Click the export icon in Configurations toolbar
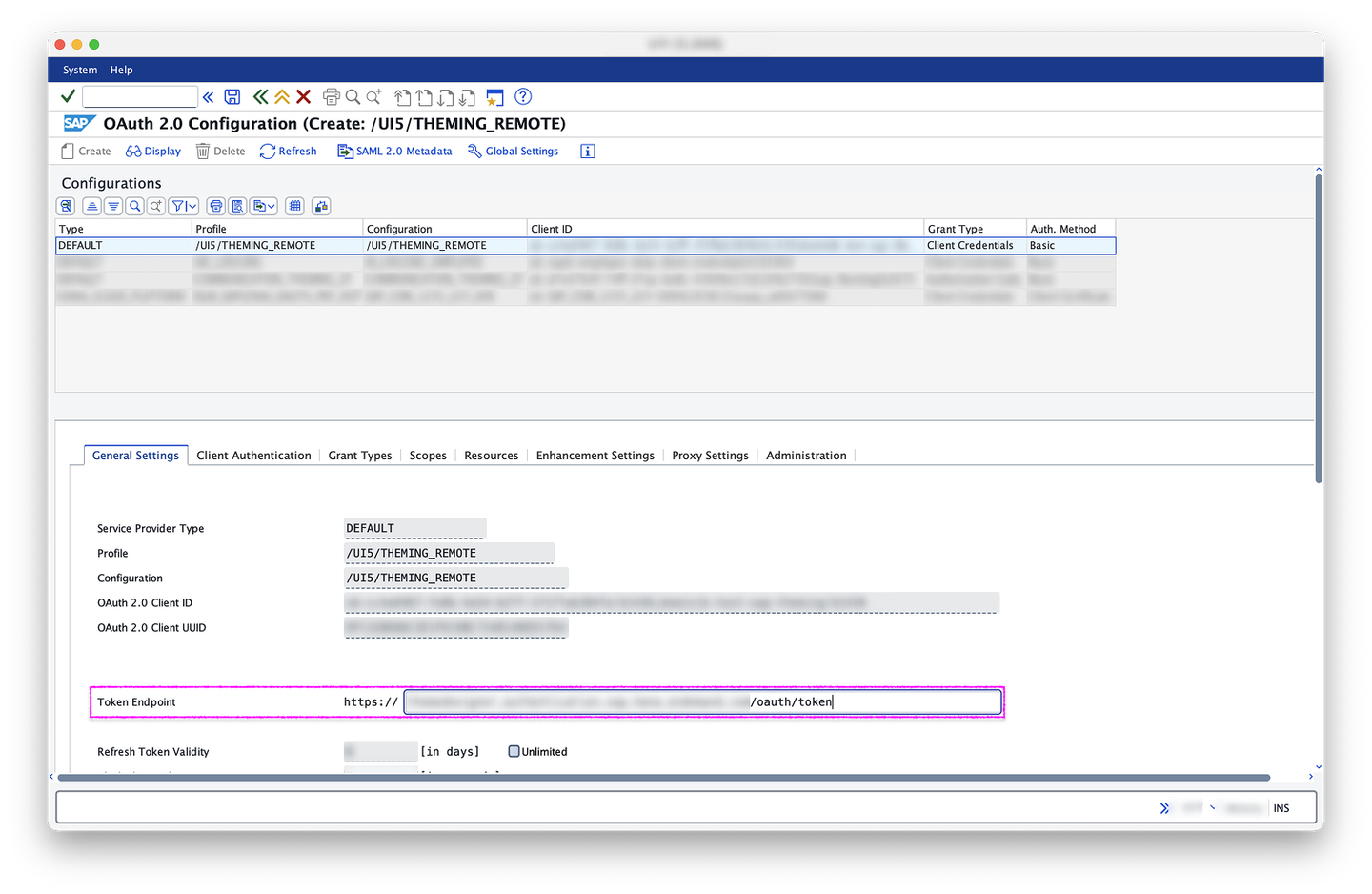The height and width of the screenshot is (894, 1372). point(258,206)
